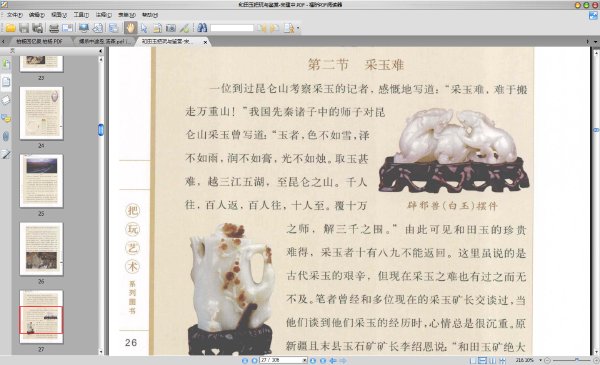Switch to continuous page view mode
The image size is (600, 365).
(x=483, y=360)
